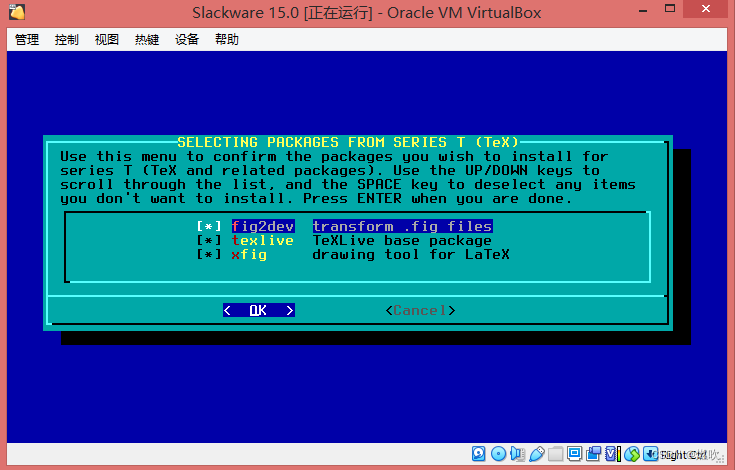The width and height of the screenshot is (735, 470).
Task: Click the 'drawing tool for LaTeX' description
Action: coord(411,255)
